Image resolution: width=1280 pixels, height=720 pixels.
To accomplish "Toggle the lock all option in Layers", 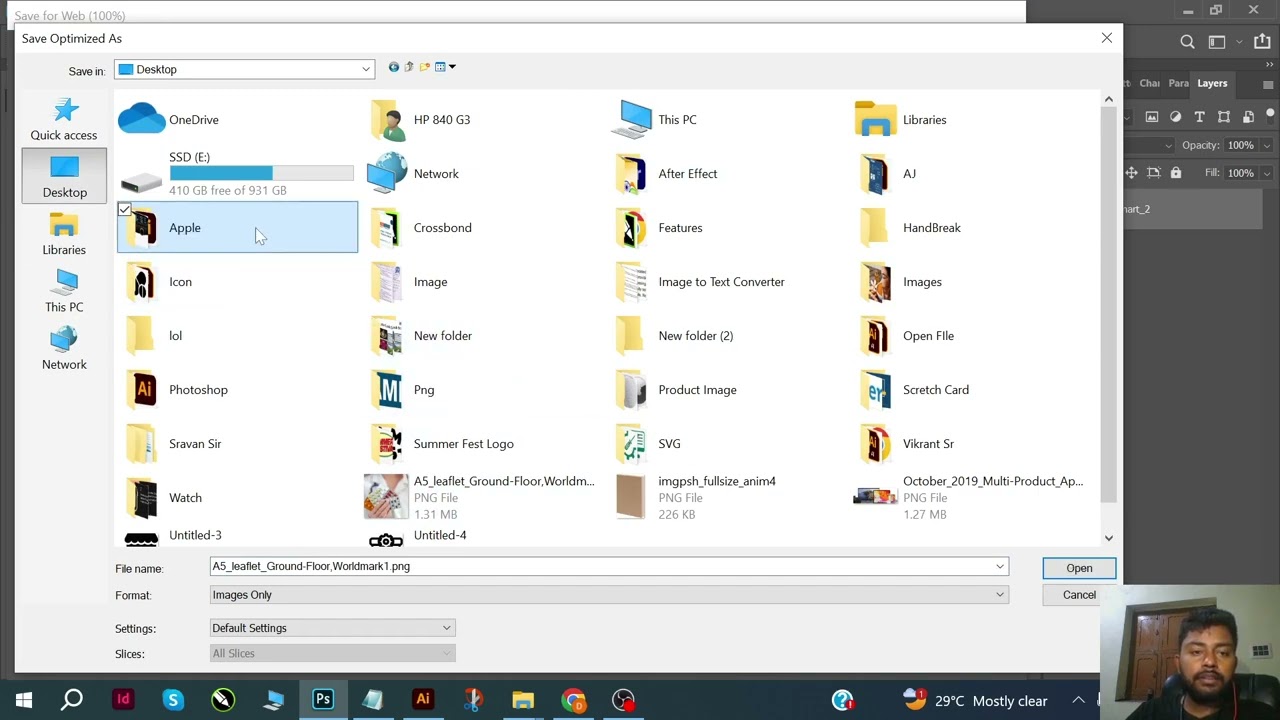I will point(1176,173).
